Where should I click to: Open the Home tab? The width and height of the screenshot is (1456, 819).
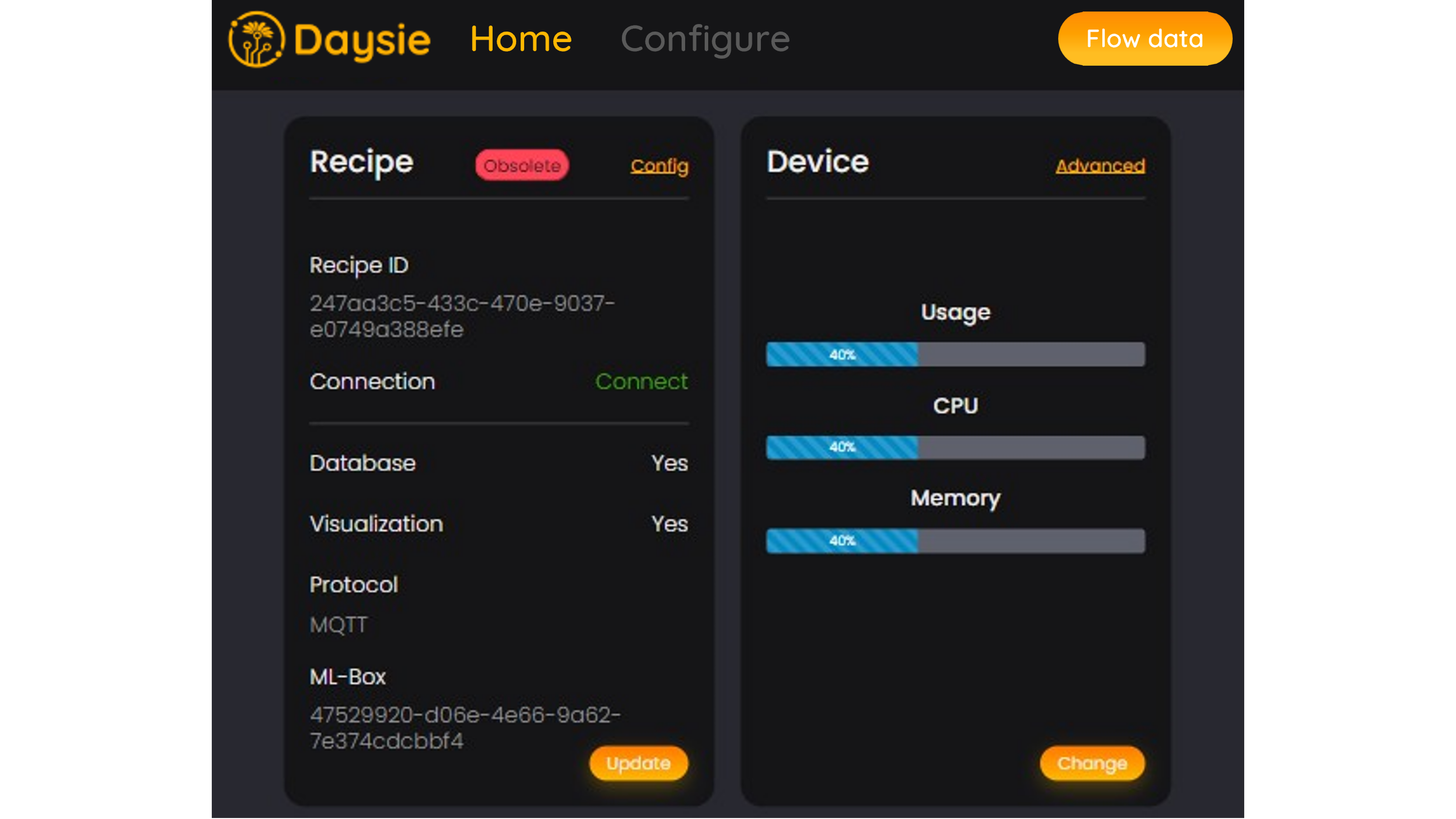click(521, 39)
